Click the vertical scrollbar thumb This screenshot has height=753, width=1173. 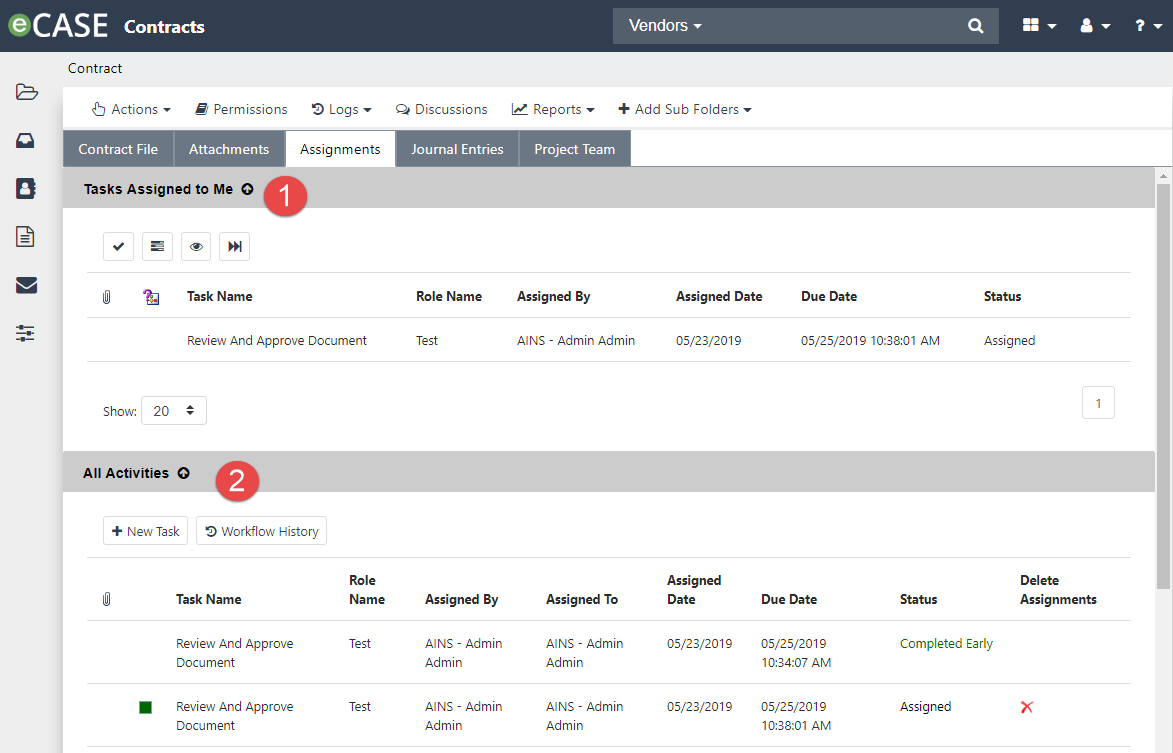coord(1163,387)
